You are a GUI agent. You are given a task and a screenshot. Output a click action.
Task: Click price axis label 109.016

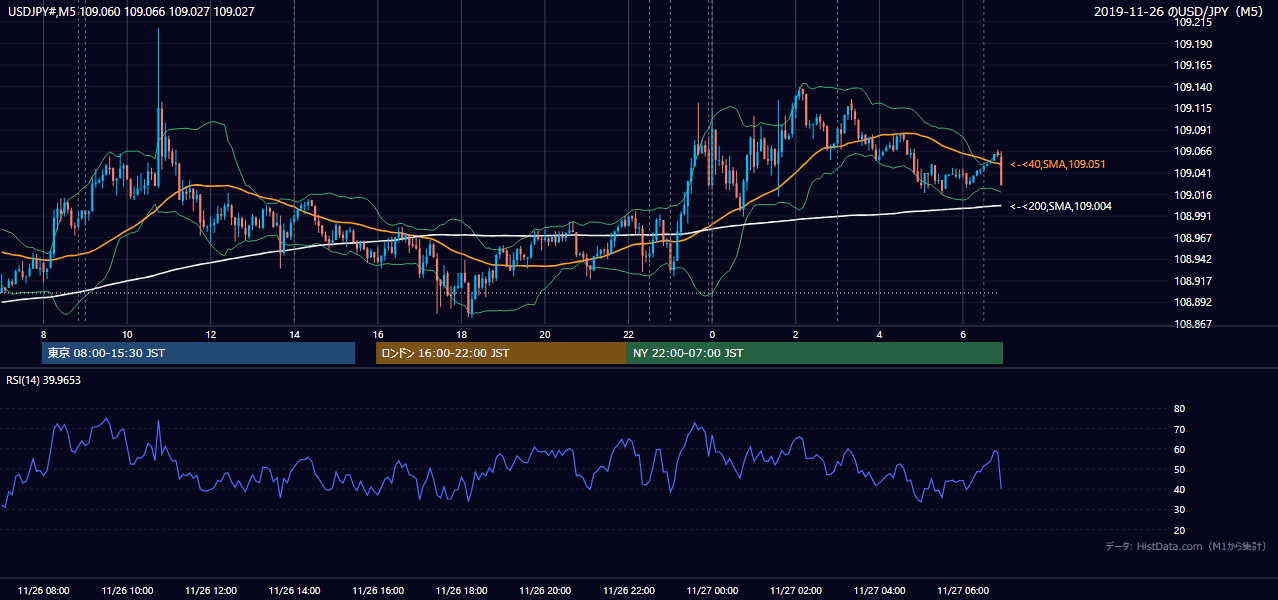(x=1192, y=195)
